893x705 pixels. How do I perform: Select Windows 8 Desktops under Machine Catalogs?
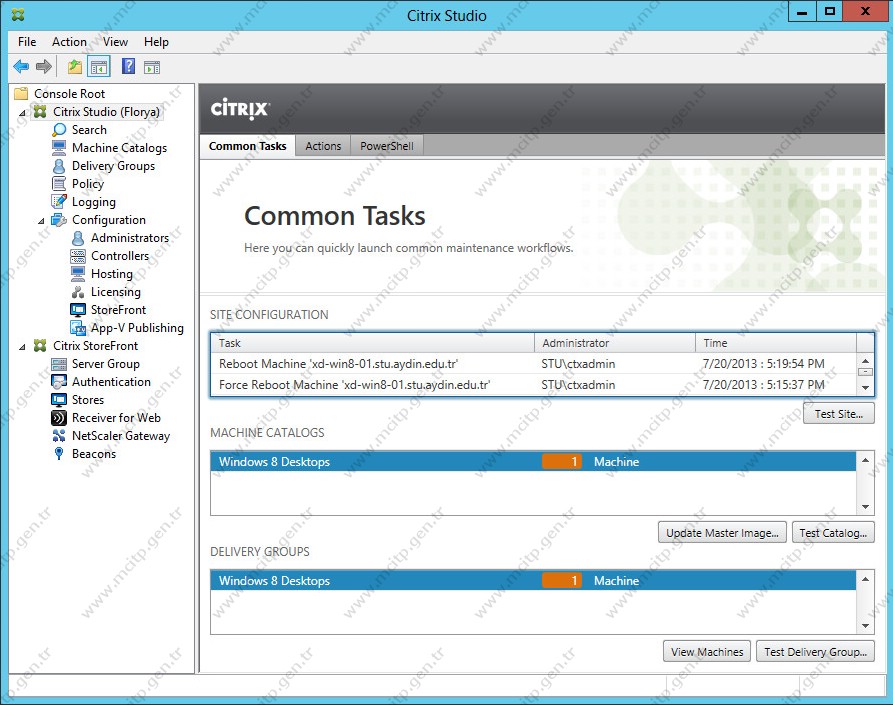(x=534, y=462)
